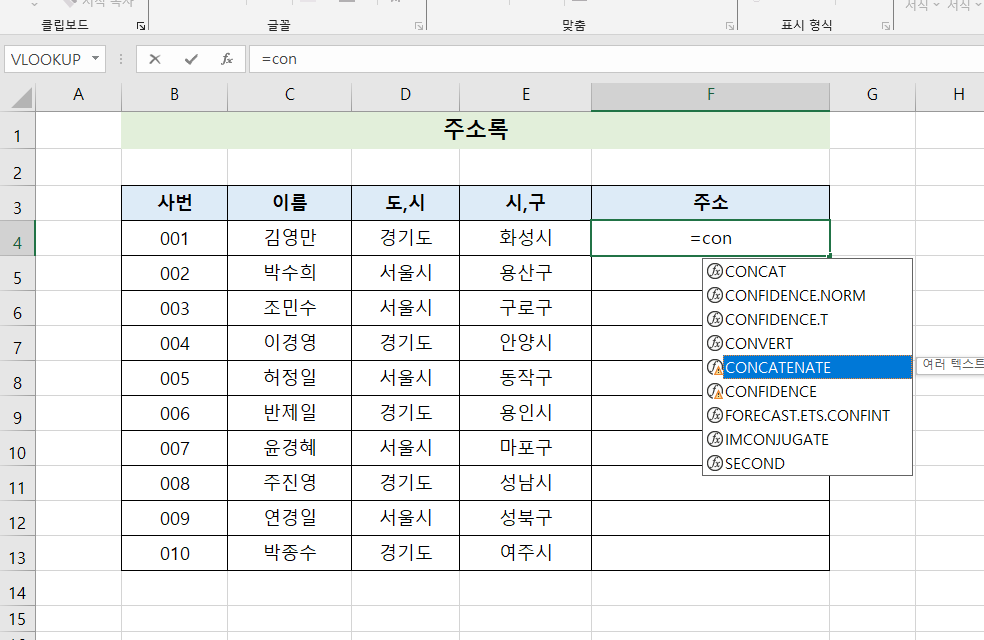984x640 pixels.
Task: Click cell containing 용산구
Action: click(x=526, y=273)
